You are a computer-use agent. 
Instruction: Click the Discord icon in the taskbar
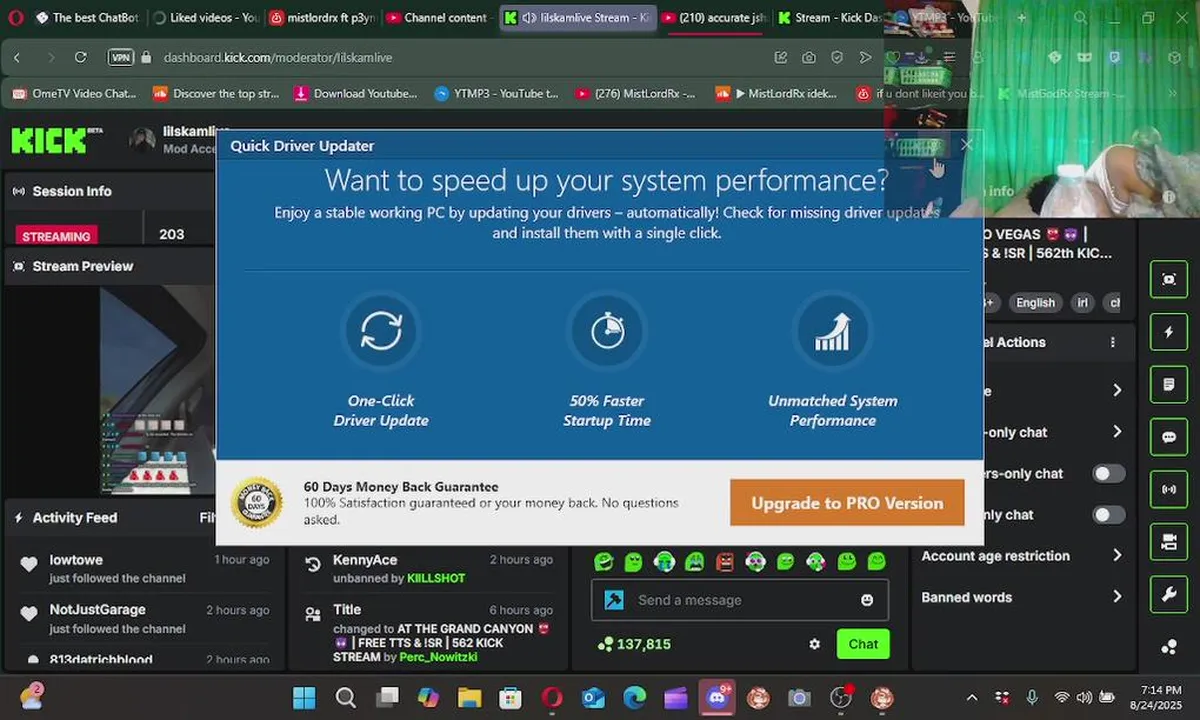716,697
